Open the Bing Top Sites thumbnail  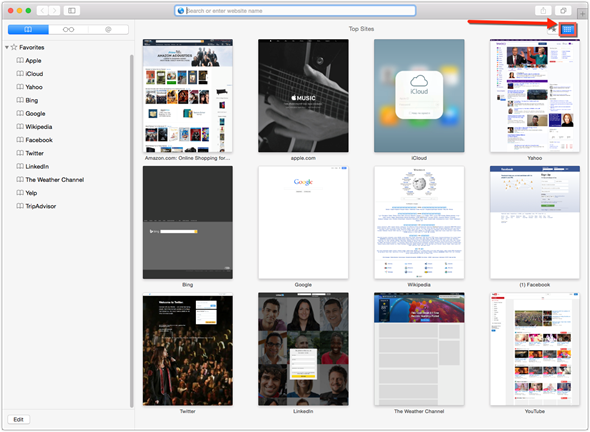coord(188,222)
